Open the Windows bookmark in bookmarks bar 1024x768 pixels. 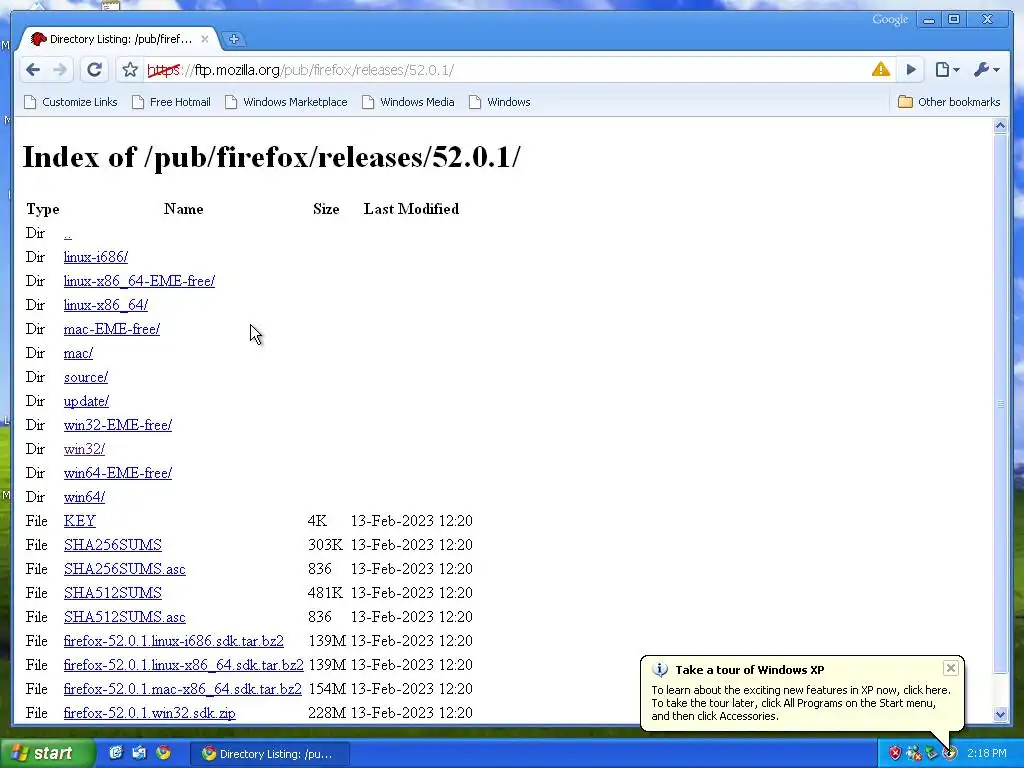pos(500,102)
